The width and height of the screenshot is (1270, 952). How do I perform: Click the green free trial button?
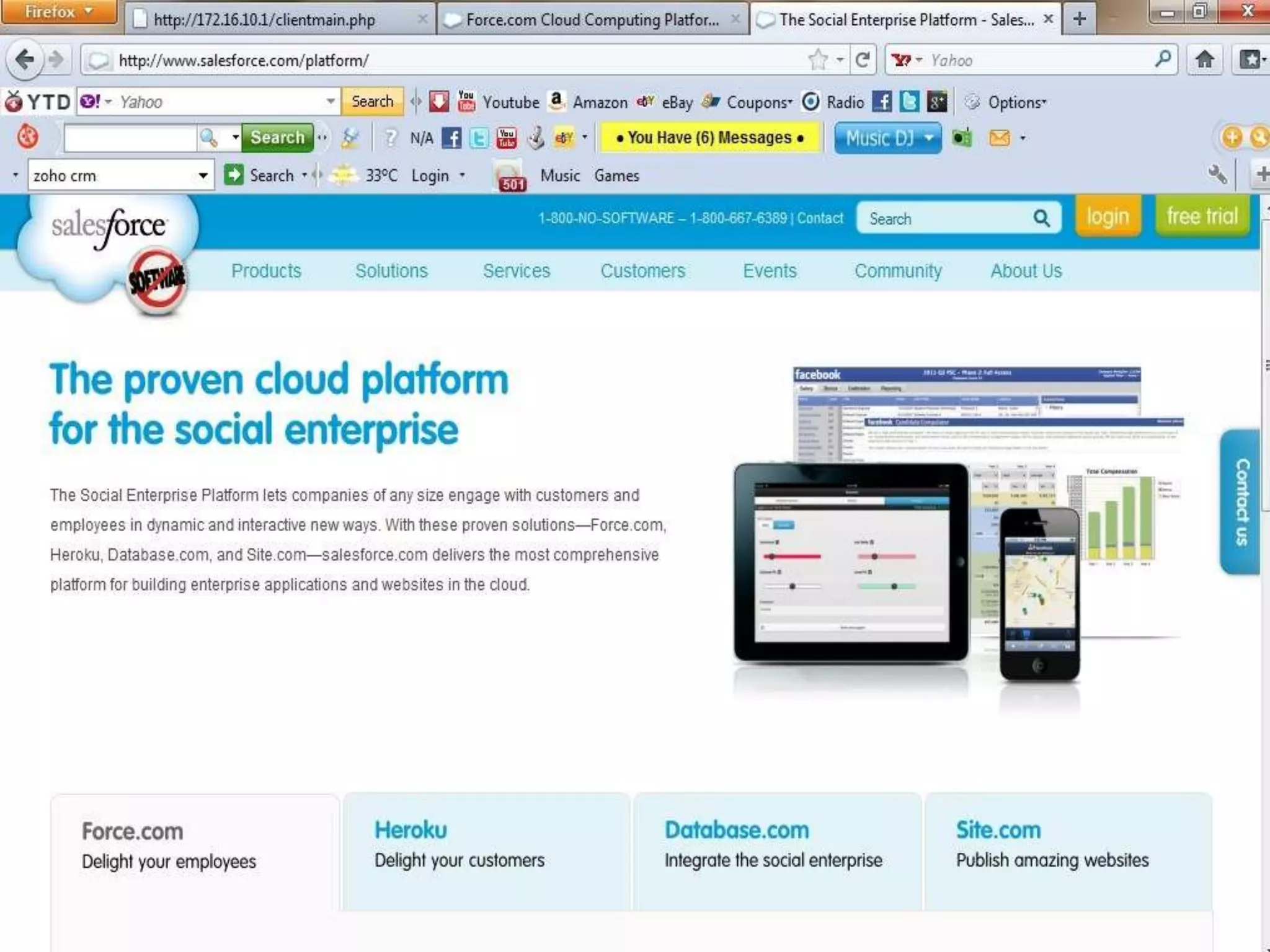1202,216
